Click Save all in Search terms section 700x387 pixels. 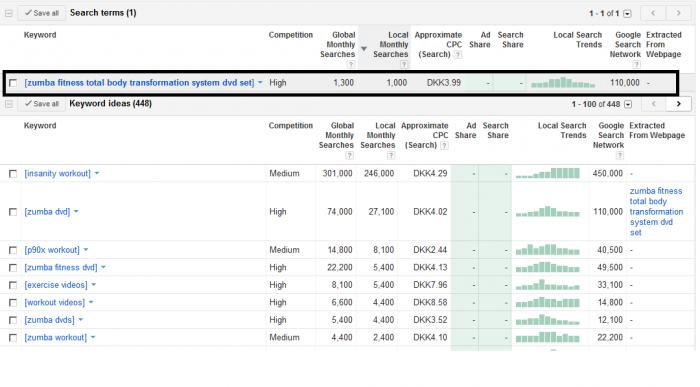42,13
